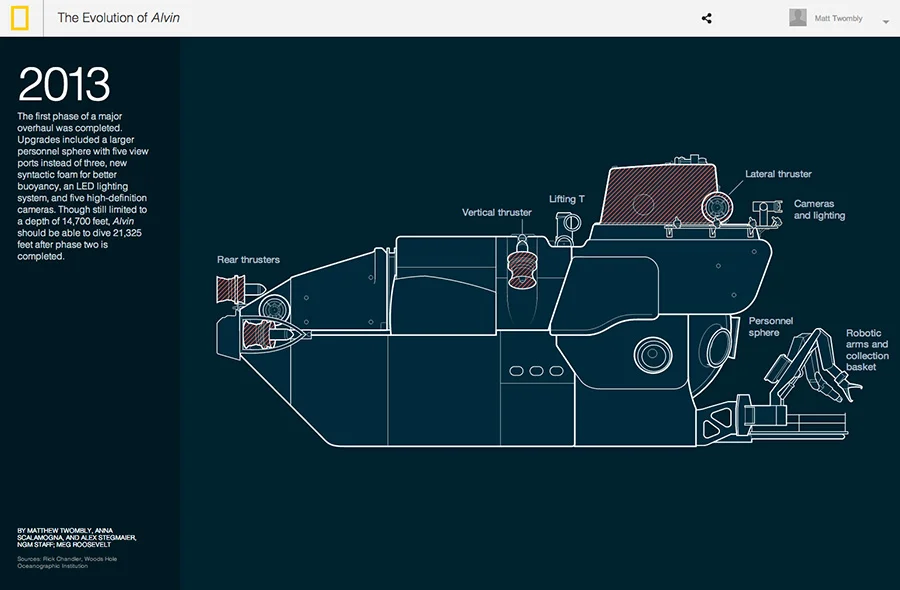Click Matt Twombly's profile avatar

pyautogui.click(x=798, y=18)
